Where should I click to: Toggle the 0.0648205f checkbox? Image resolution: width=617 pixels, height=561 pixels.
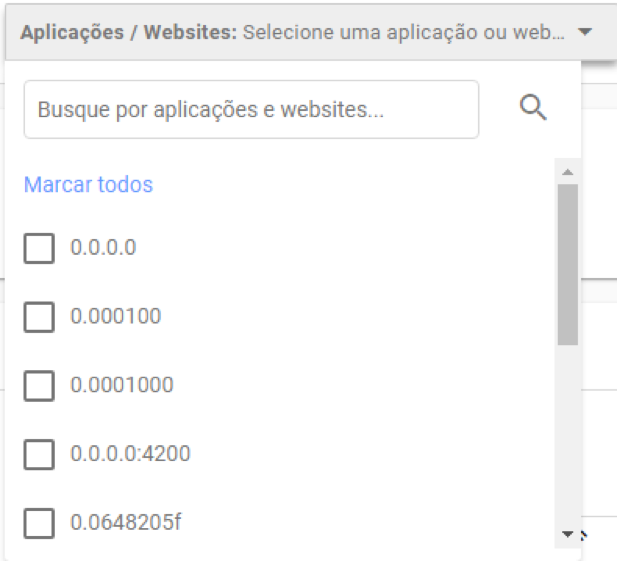(39, 523)
